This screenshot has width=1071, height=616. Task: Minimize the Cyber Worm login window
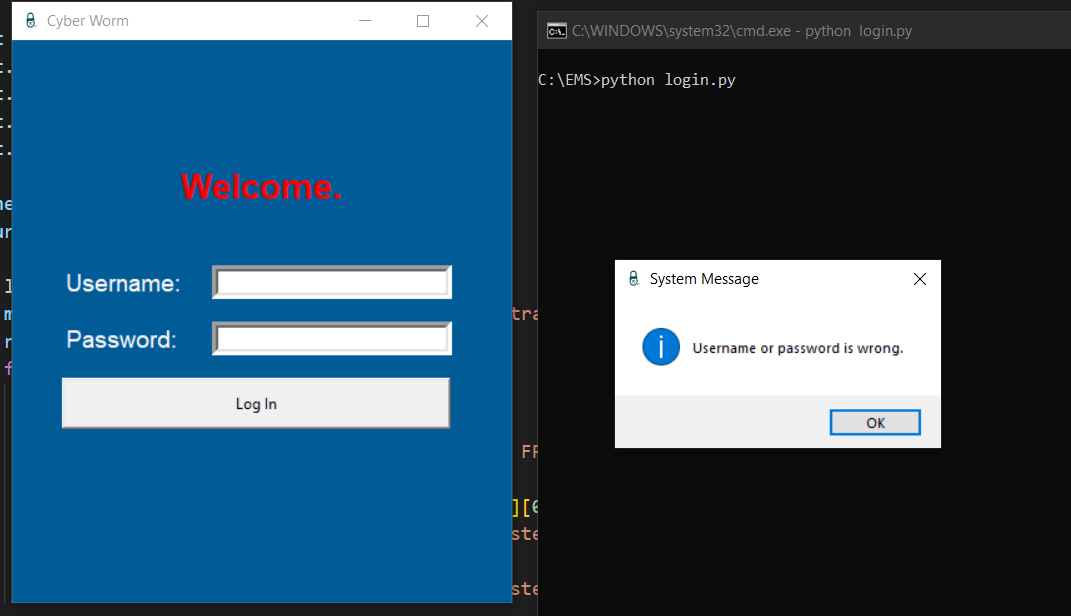[x=365, y=21]
